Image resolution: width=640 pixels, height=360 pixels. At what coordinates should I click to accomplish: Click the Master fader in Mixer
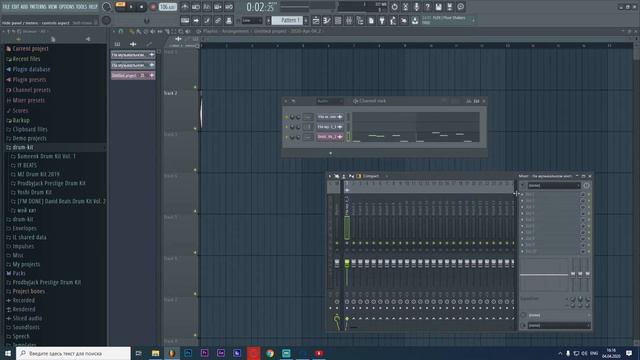(337, 263)
